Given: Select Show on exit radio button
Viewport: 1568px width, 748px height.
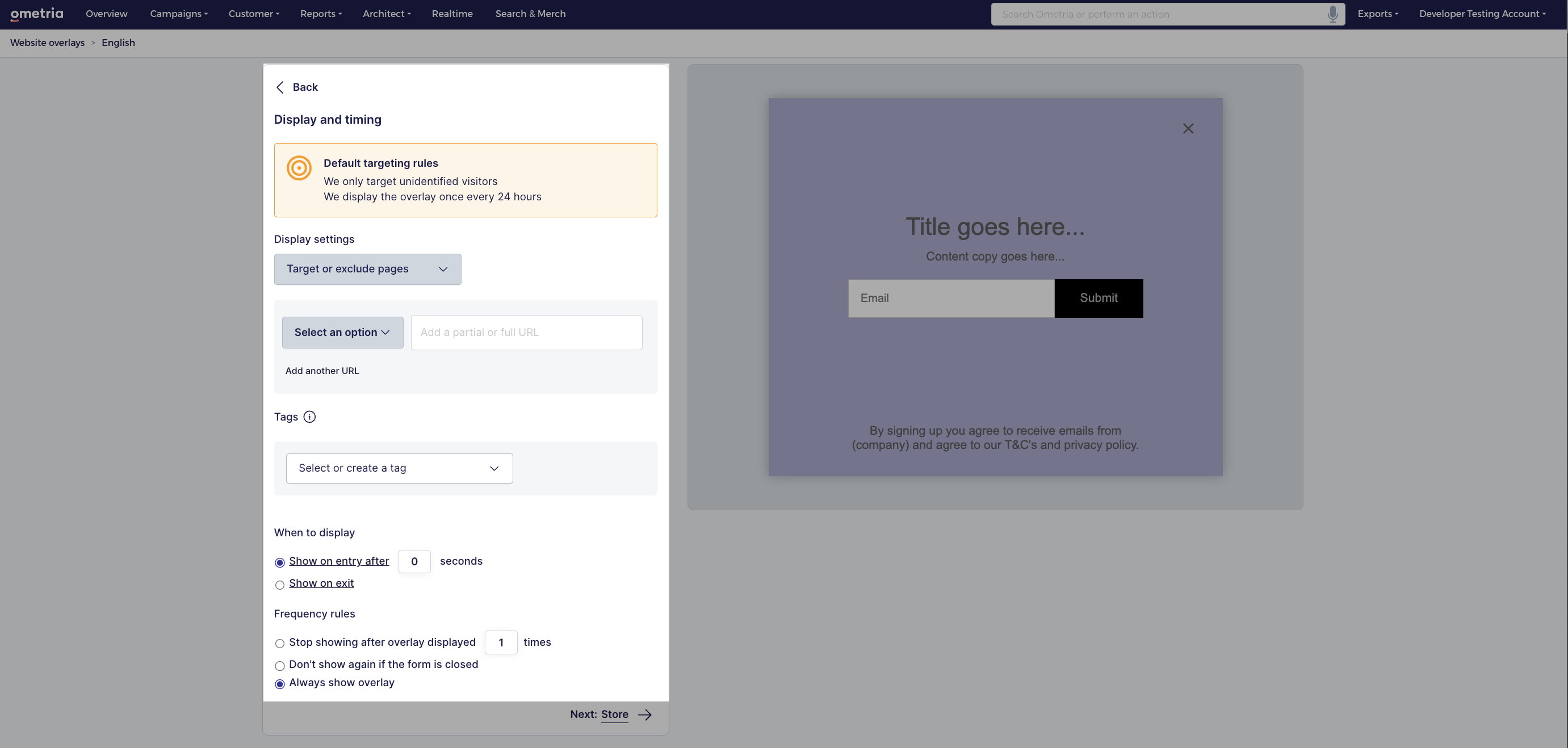Looking at the screenshot, I should (x=280, y=585).
